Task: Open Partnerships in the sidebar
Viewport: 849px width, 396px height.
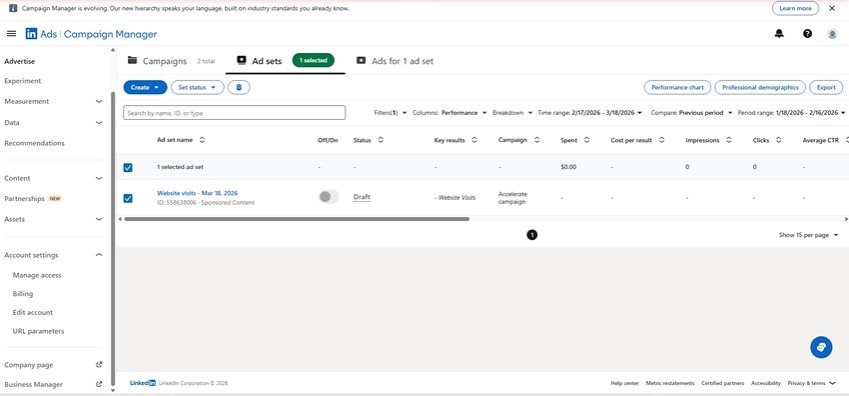Action: tap(24, 198)
